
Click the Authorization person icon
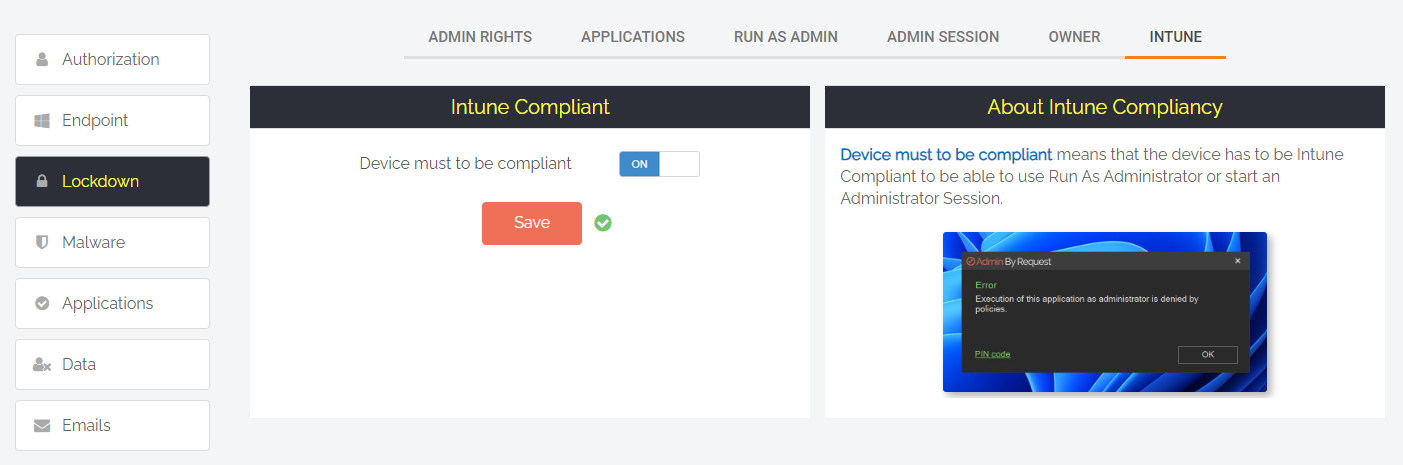tap(42, 59)
